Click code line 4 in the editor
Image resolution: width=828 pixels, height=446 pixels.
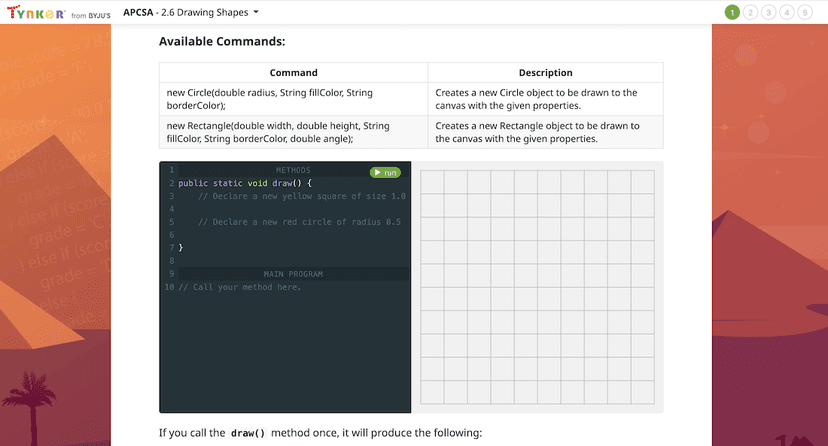coord(293,209)
